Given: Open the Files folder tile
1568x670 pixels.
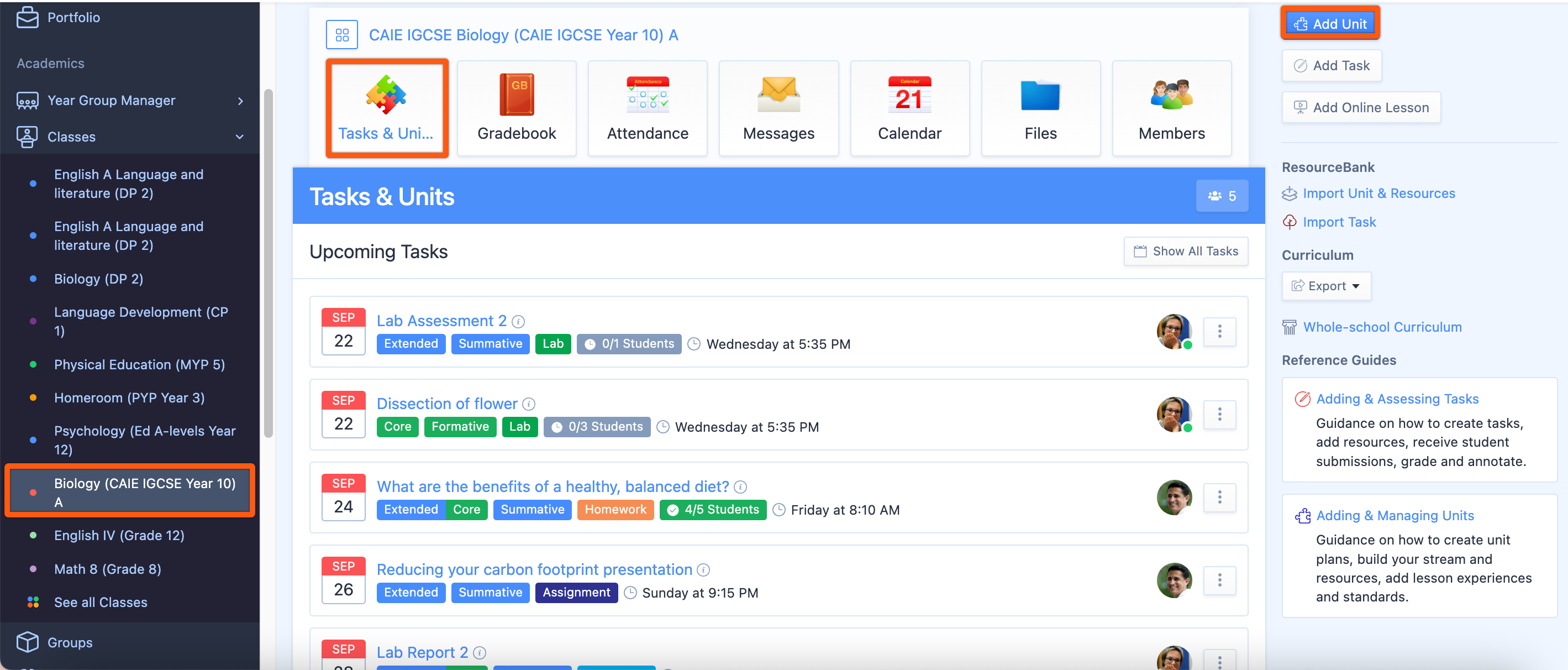Looking at the screenshot, I should click(1040, 108).
